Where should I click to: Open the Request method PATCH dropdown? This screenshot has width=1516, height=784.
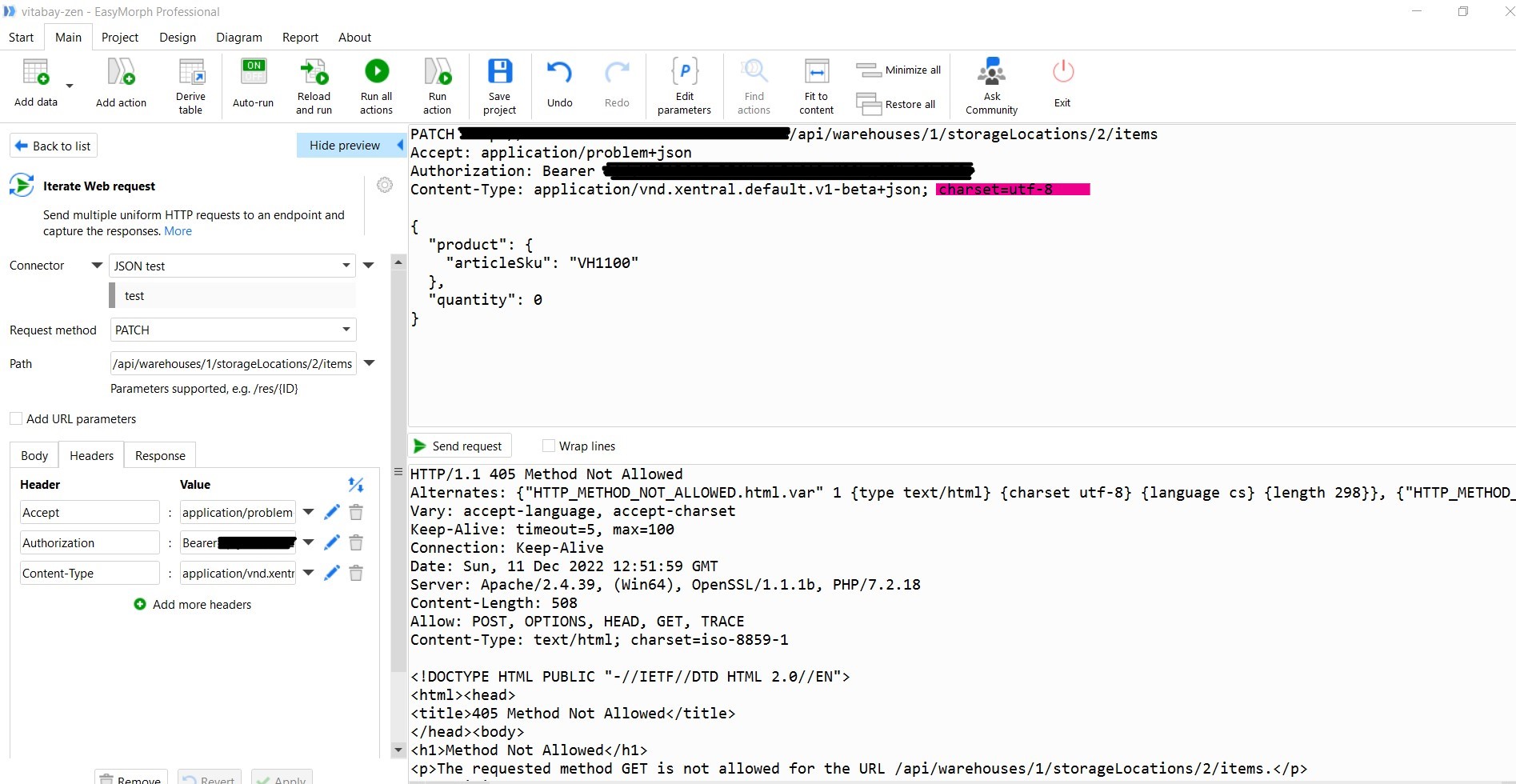(232, 330)
